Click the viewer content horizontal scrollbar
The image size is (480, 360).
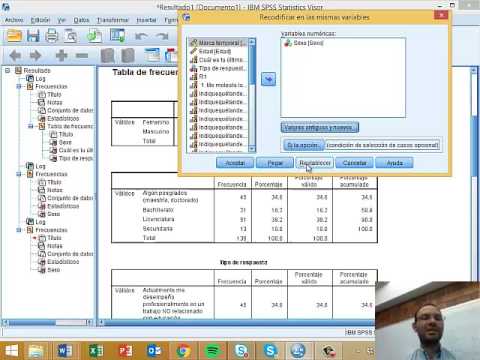coord(238,323)
